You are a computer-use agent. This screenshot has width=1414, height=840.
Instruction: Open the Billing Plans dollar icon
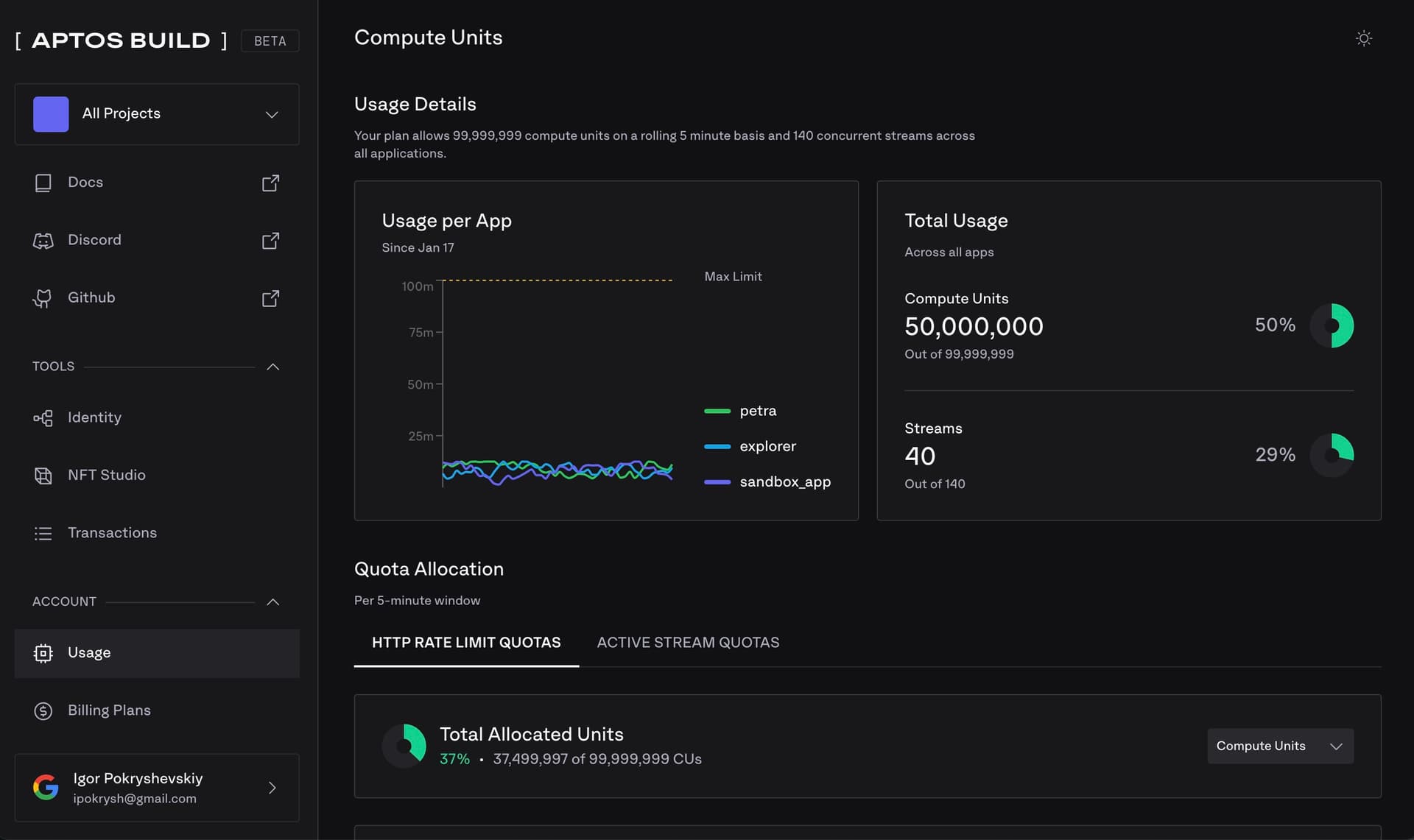(43, 711)
